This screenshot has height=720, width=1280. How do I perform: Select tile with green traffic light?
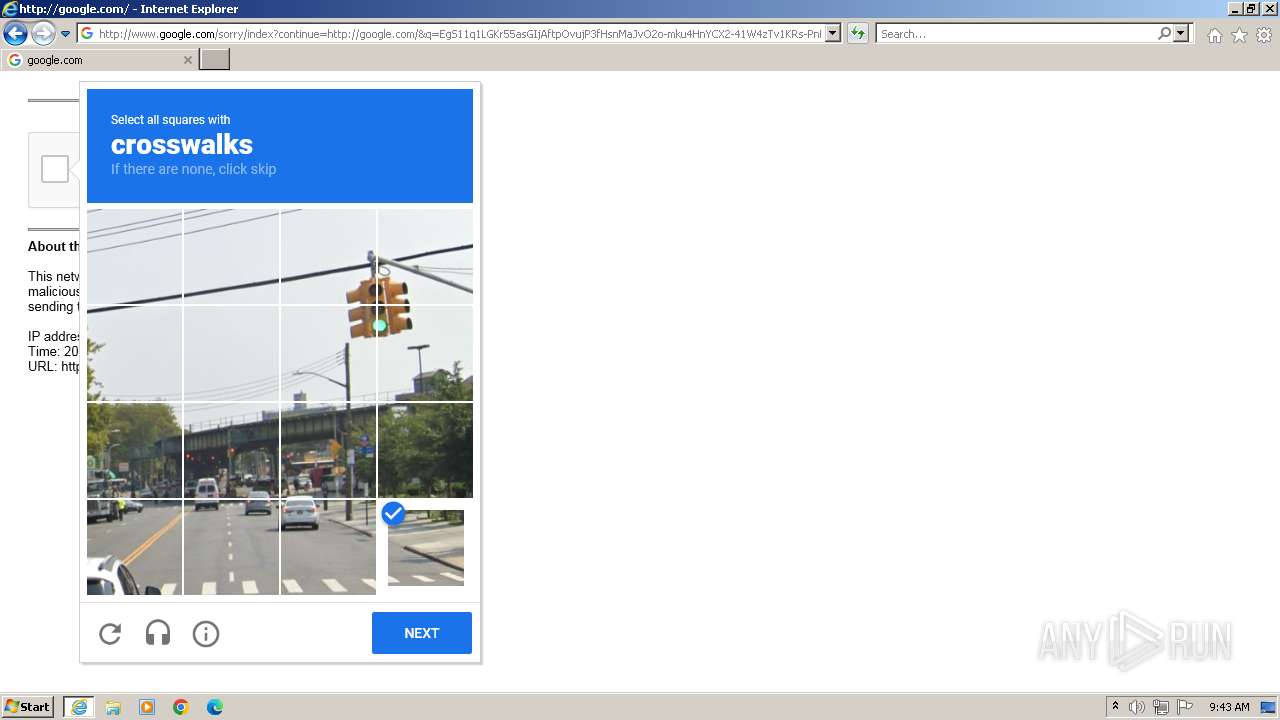click(x=426, y=353)
